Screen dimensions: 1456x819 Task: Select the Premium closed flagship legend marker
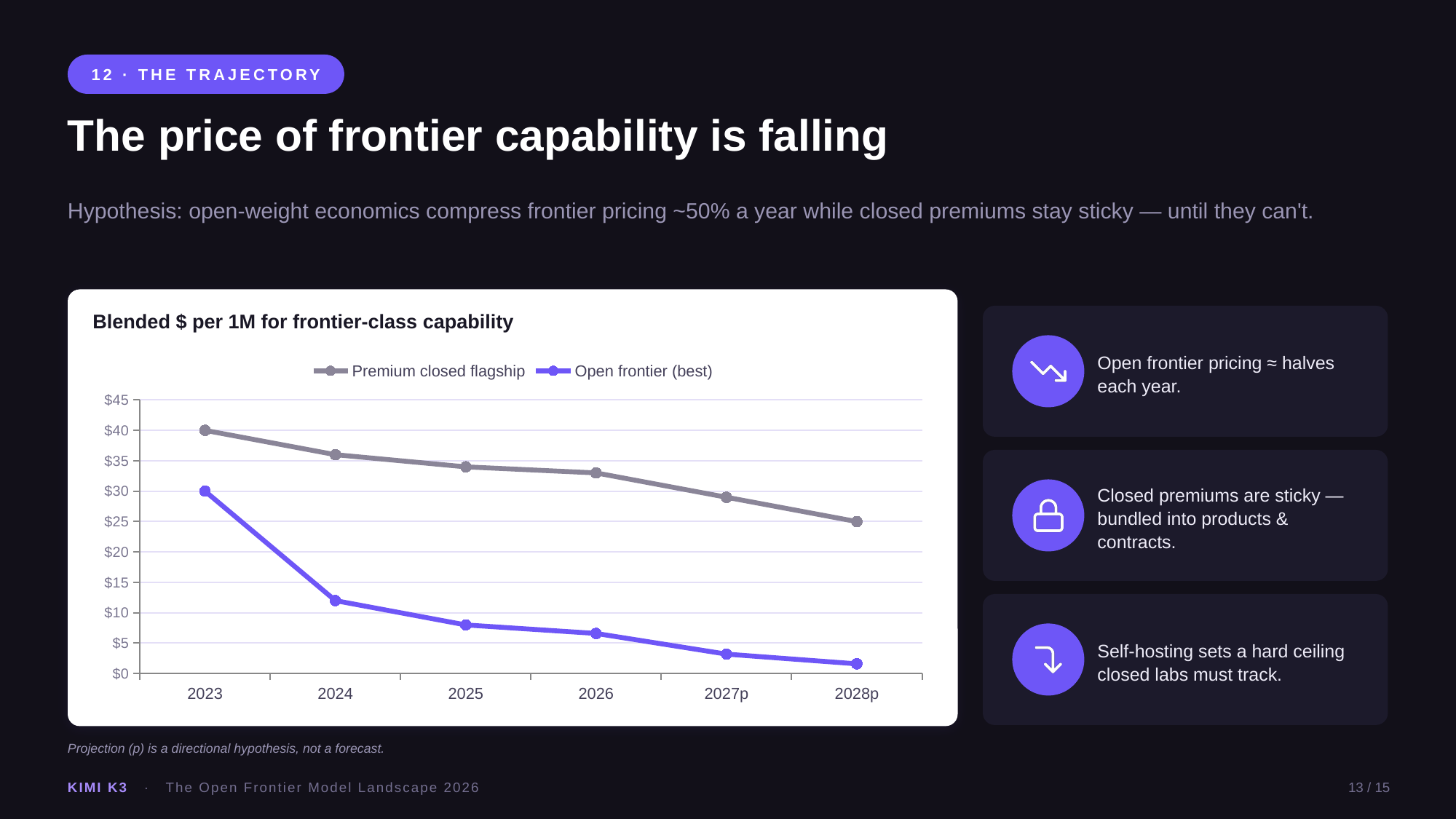tap(331, 371)
